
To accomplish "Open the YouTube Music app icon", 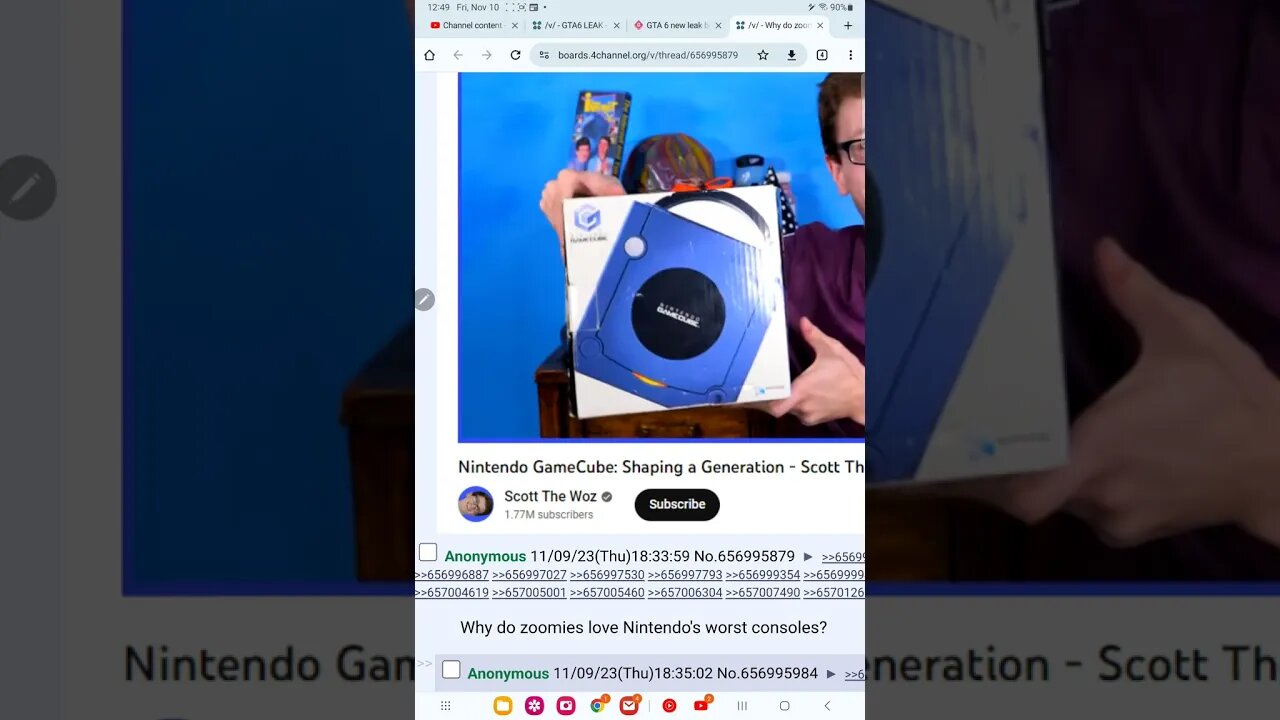I will coord(669,706).
